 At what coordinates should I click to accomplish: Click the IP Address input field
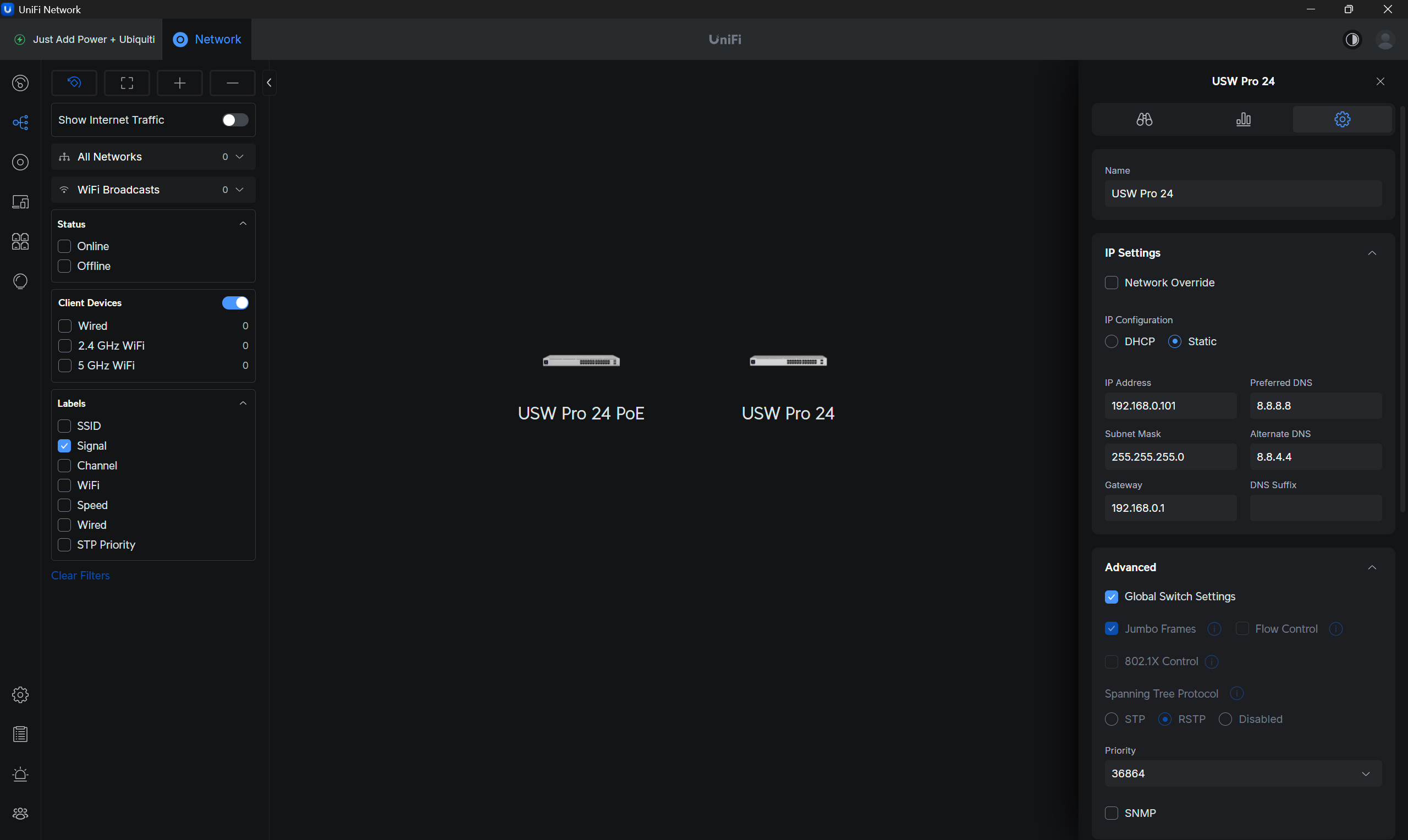[1170, 406]
